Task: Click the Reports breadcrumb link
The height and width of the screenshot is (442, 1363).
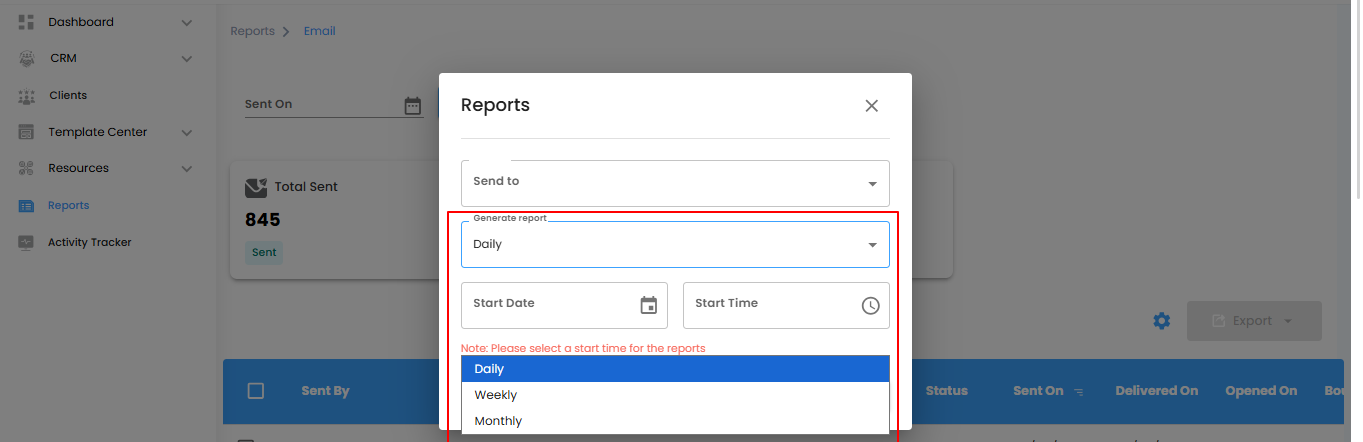Action: click(x=252, y=31)
